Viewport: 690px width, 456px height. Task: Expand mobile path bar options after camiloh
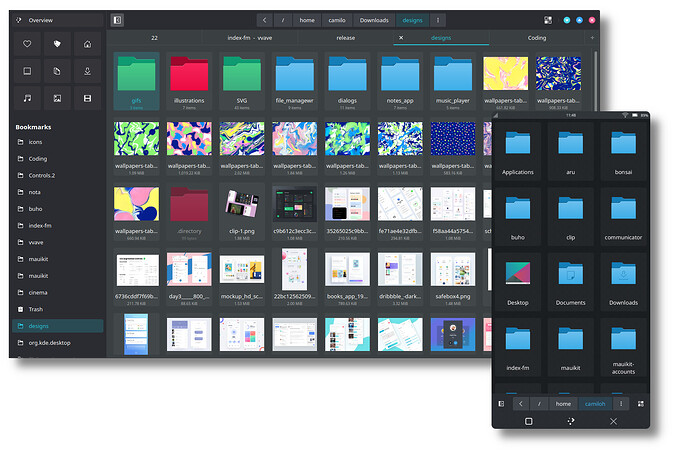621,403
